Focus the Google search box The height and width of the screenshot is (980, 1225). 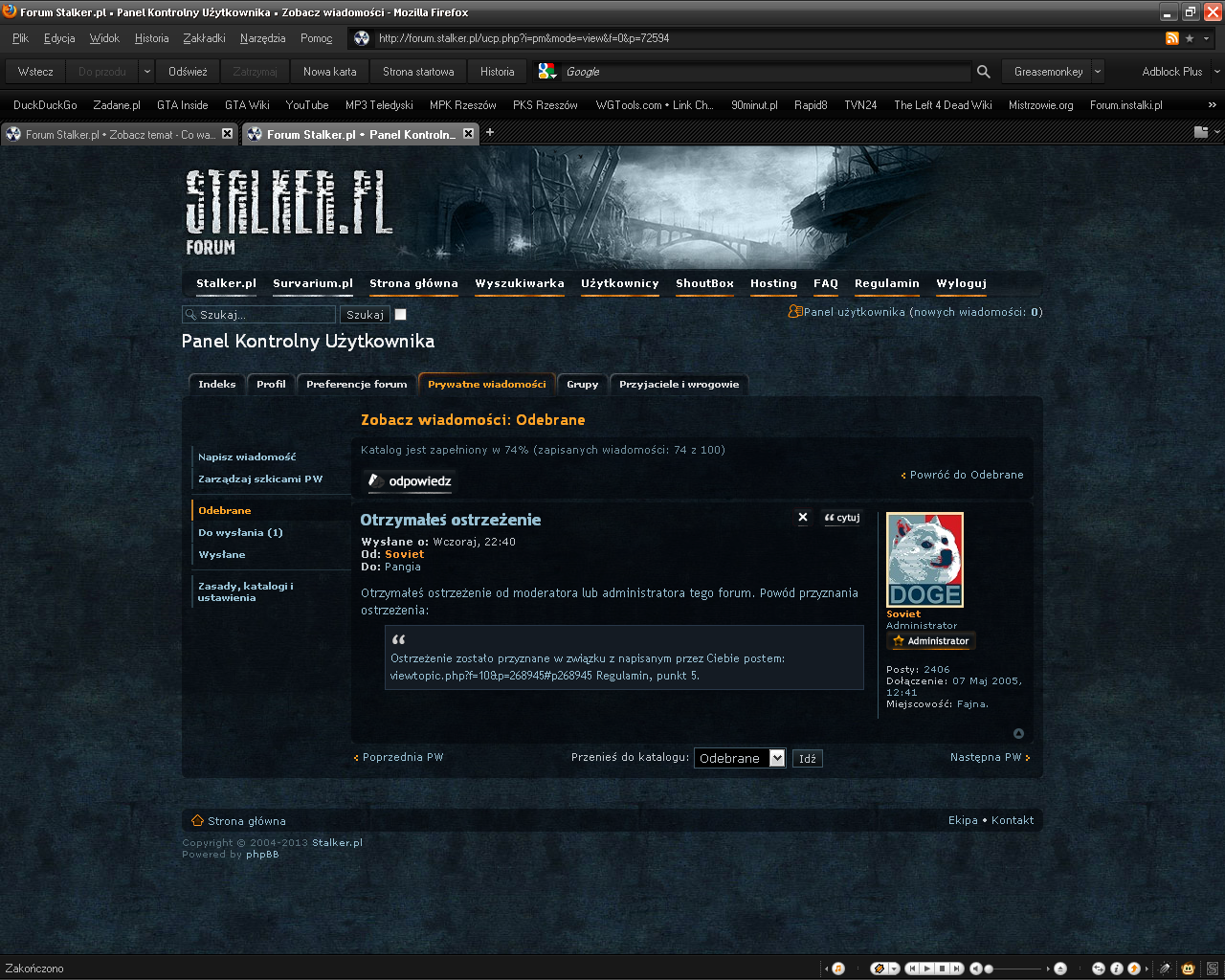pos(766,72)
